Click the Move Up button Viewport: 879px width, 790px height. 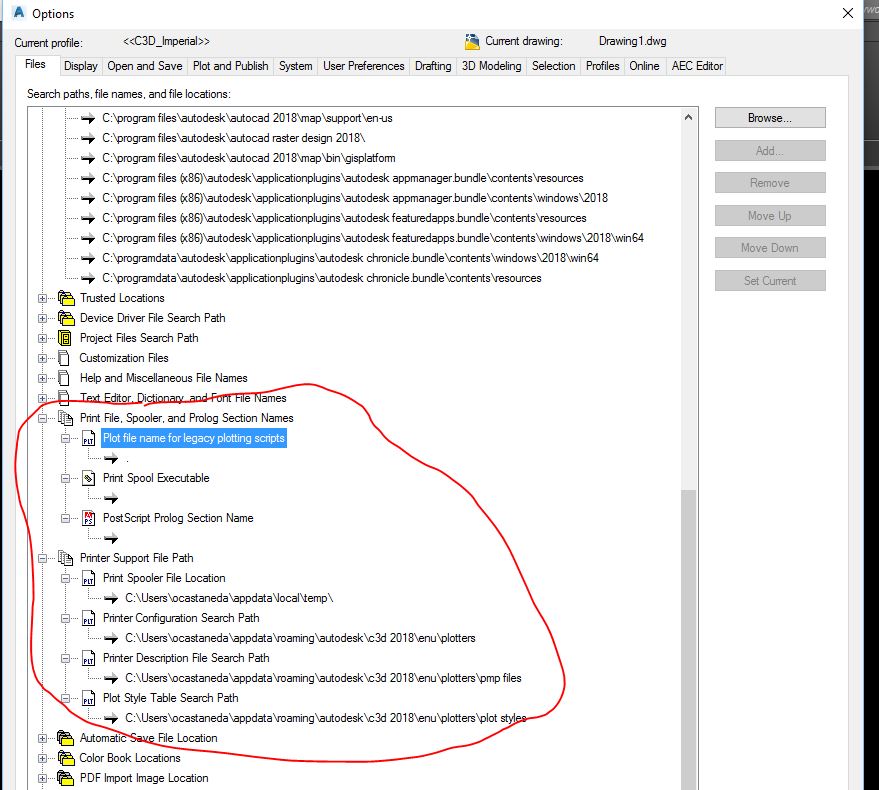pos(770,216)
